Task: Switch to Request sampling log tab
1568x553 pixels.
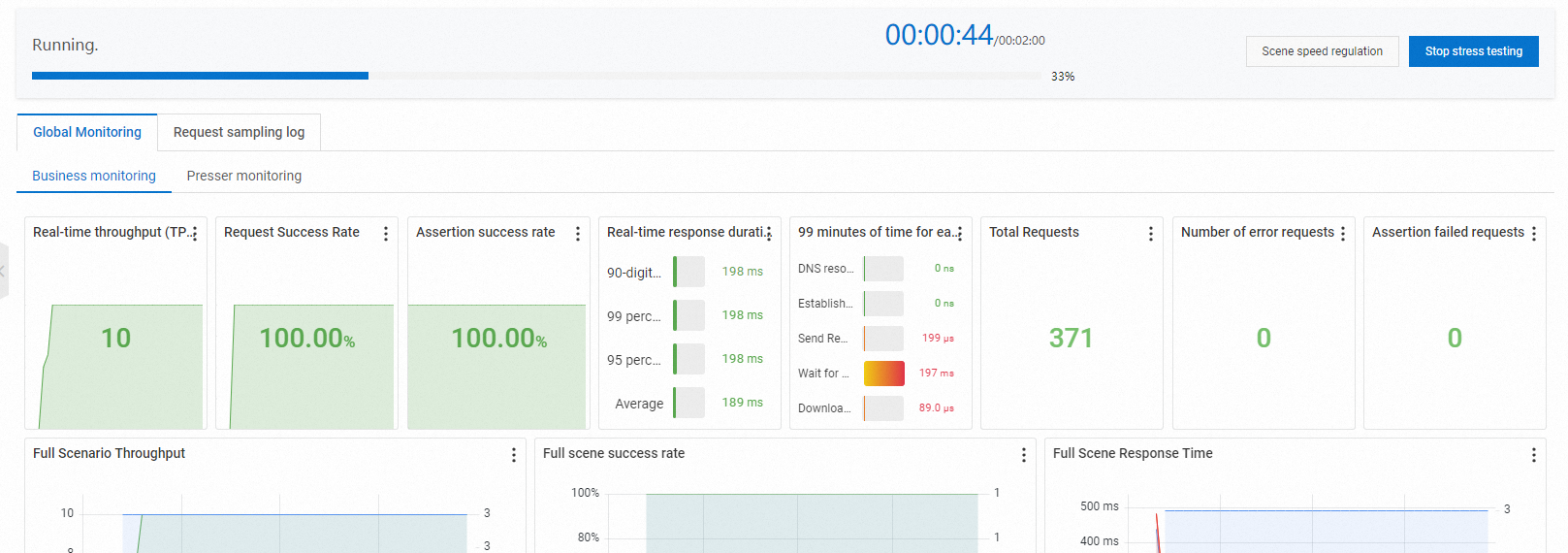Action: (x=239, y=132)
